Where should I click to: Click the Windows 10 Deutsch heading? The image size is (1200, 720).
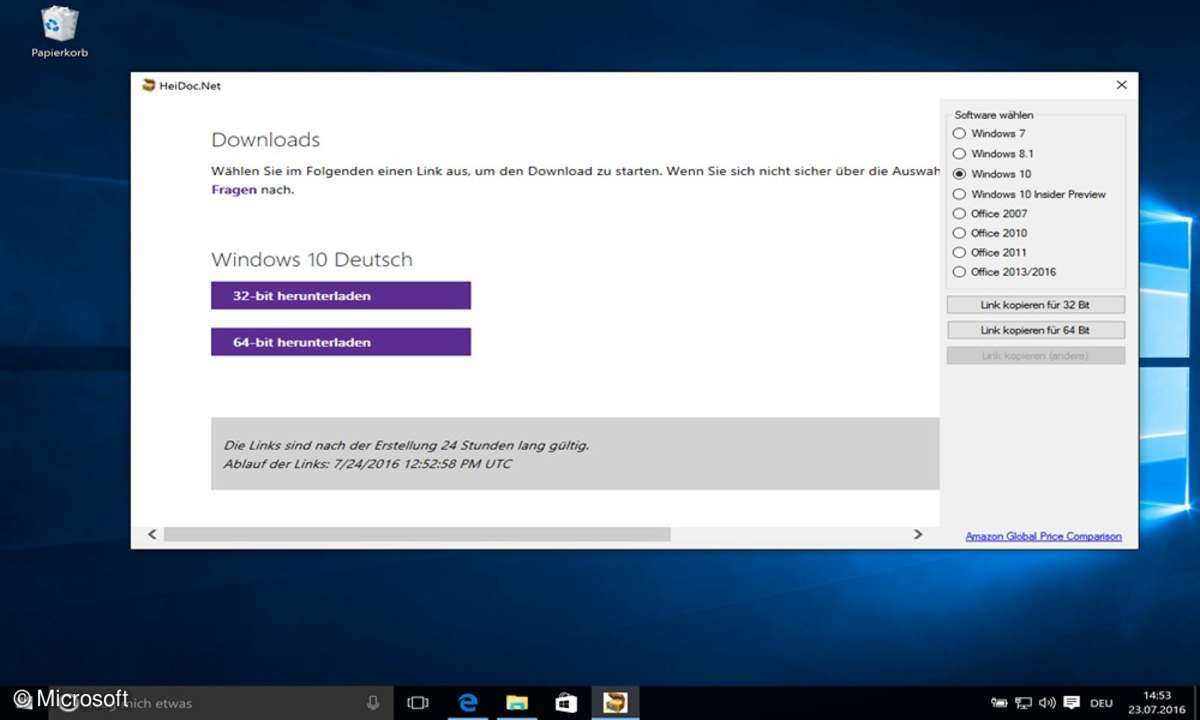(312, 260)
